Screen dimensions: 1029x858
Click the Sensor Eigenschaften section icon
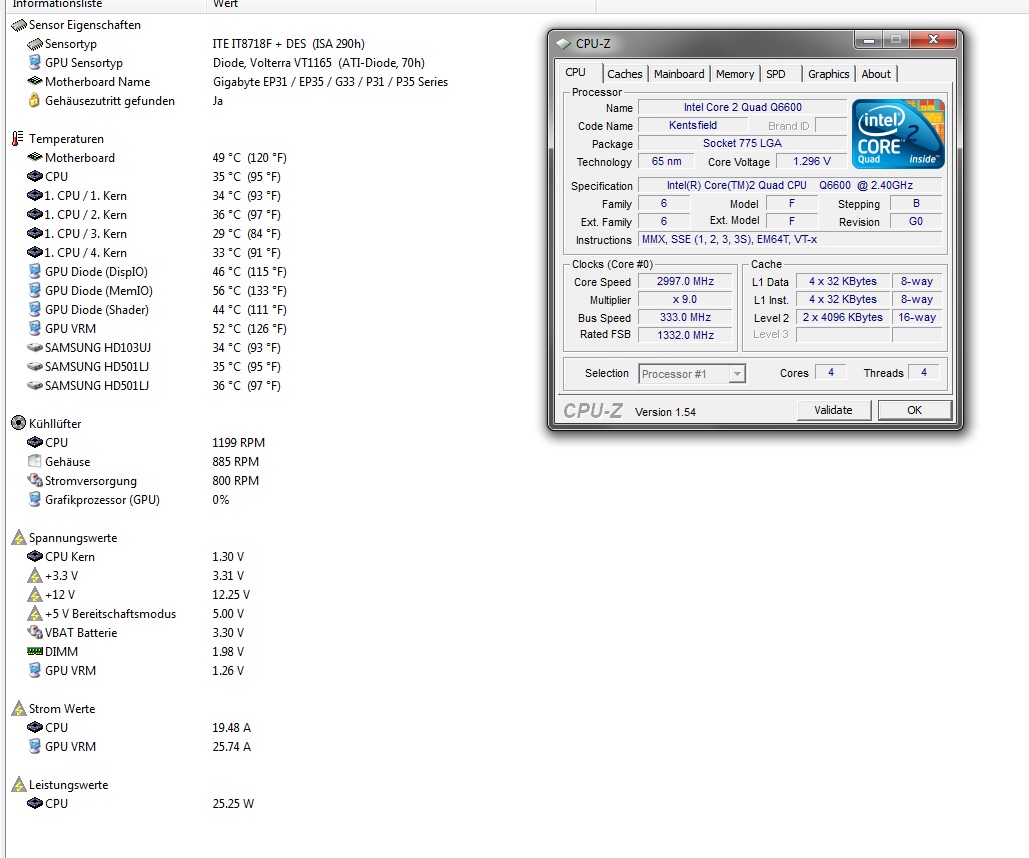point(19,26)
